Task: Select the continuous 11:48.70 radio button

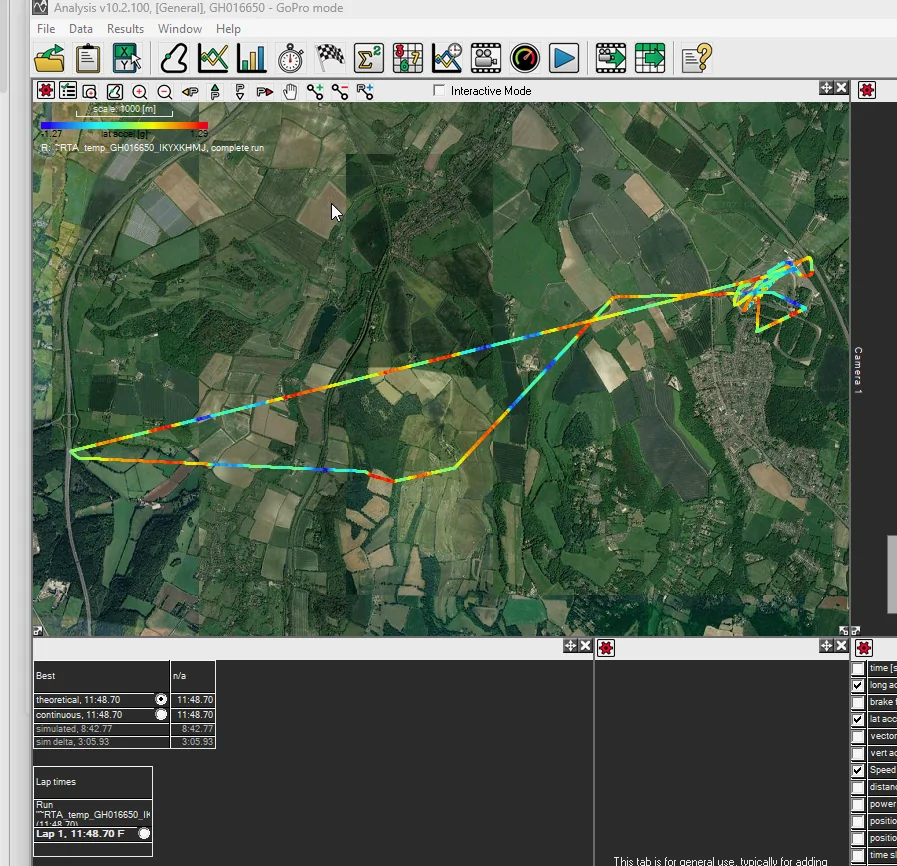Action: click(161, 714)
